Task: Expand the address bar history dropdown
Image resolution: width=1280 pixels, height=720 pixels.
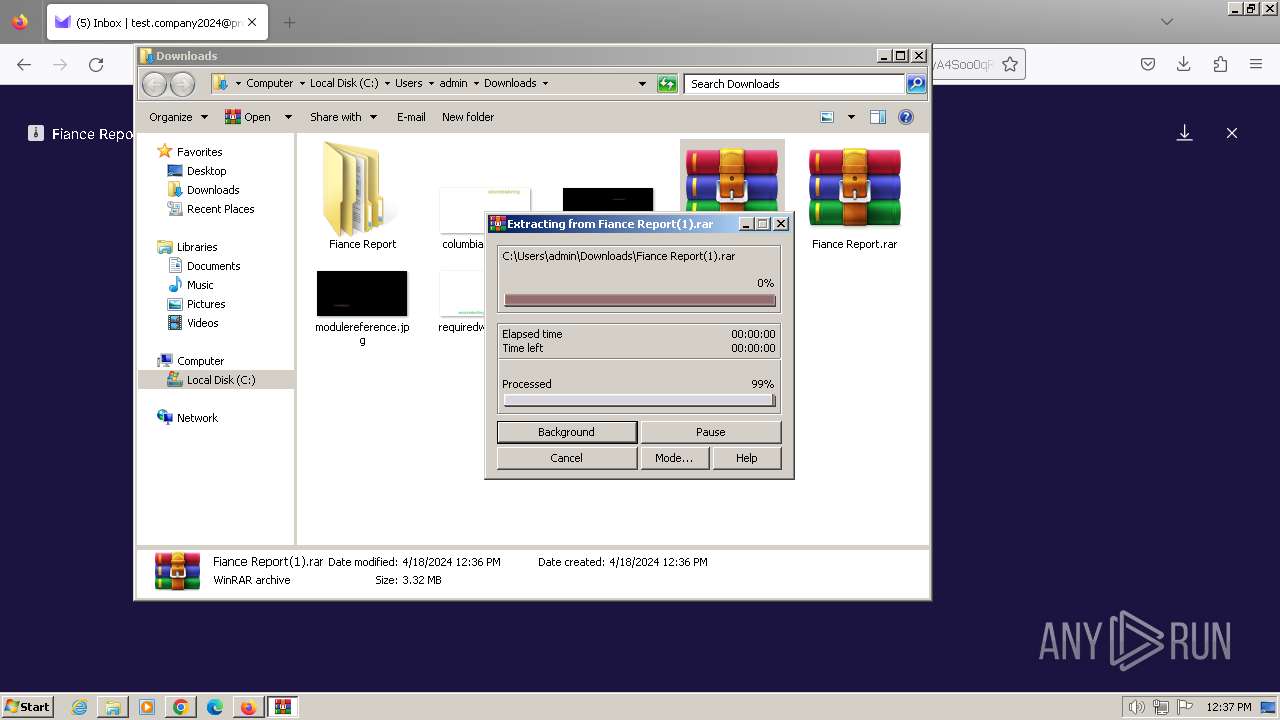Action: click(642, 84)
